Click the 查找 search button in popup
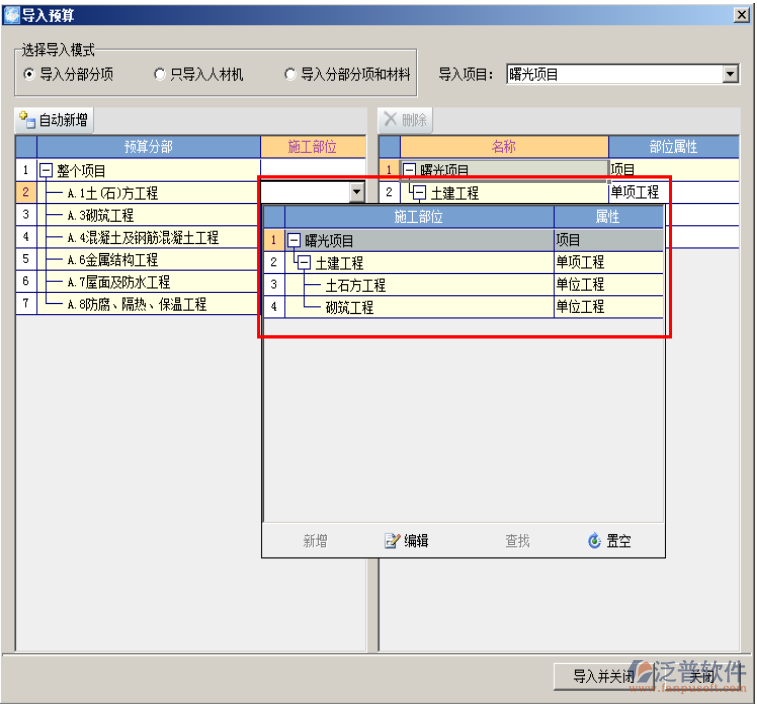The width and height of the screenshot is (757, 704). 517,541
